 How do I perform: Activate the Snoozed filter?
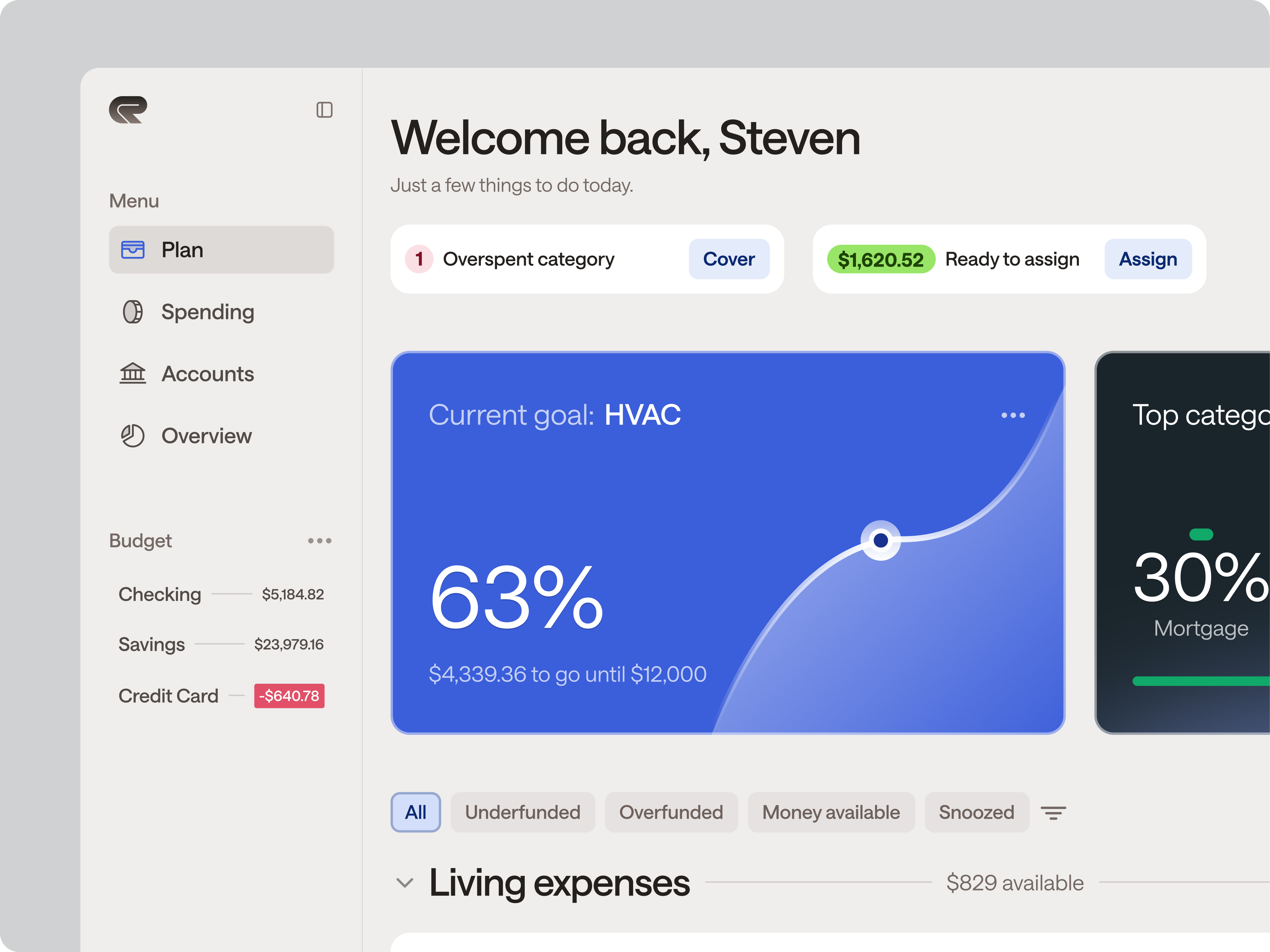[x=977, y=812]
